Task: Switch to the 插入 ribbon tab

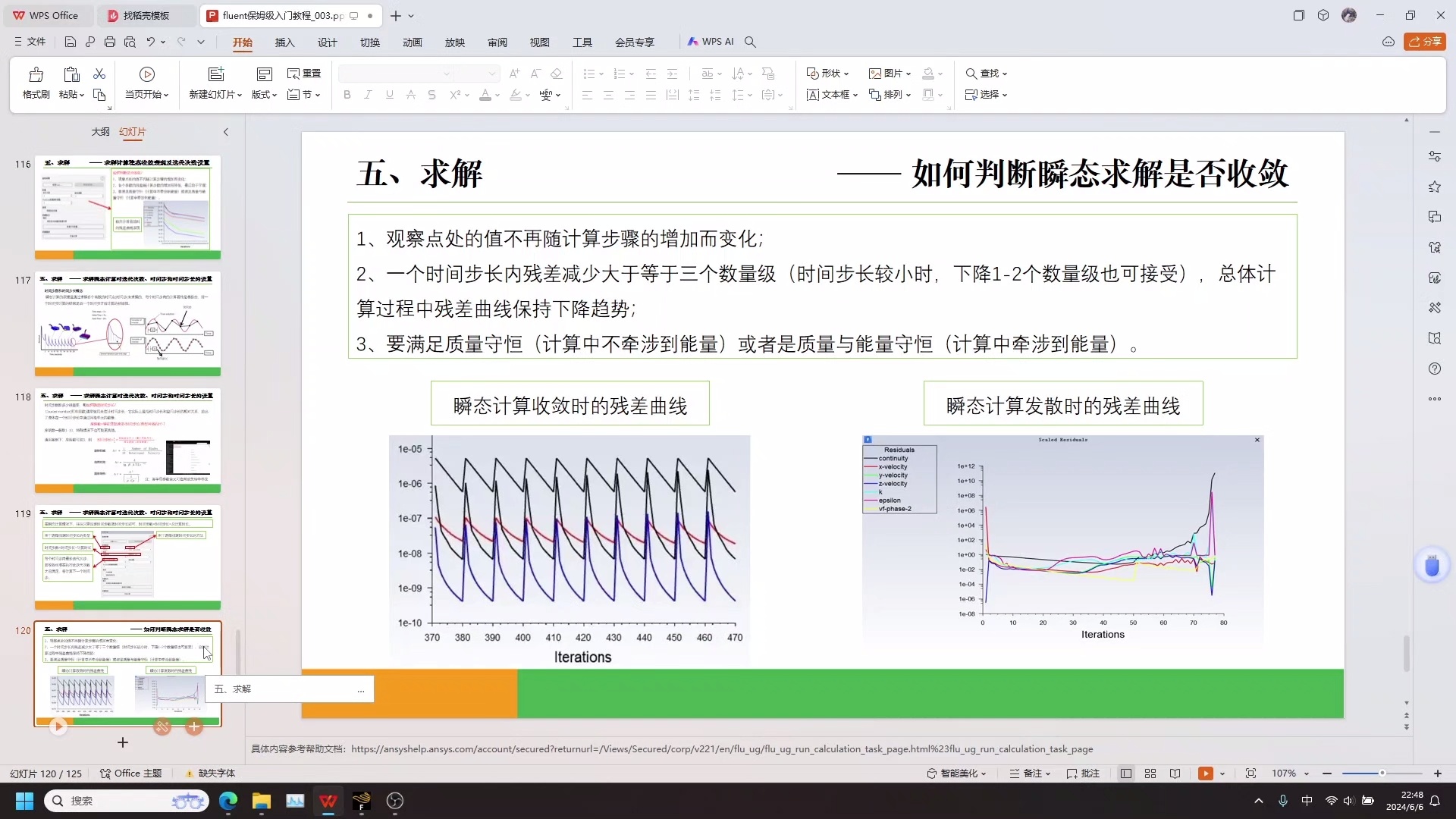Action: [284, 42]
